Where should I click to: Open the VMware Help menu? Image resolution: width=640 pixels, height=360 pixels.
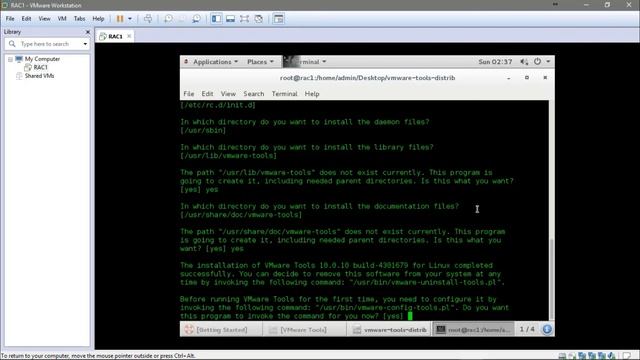point(98,19)
